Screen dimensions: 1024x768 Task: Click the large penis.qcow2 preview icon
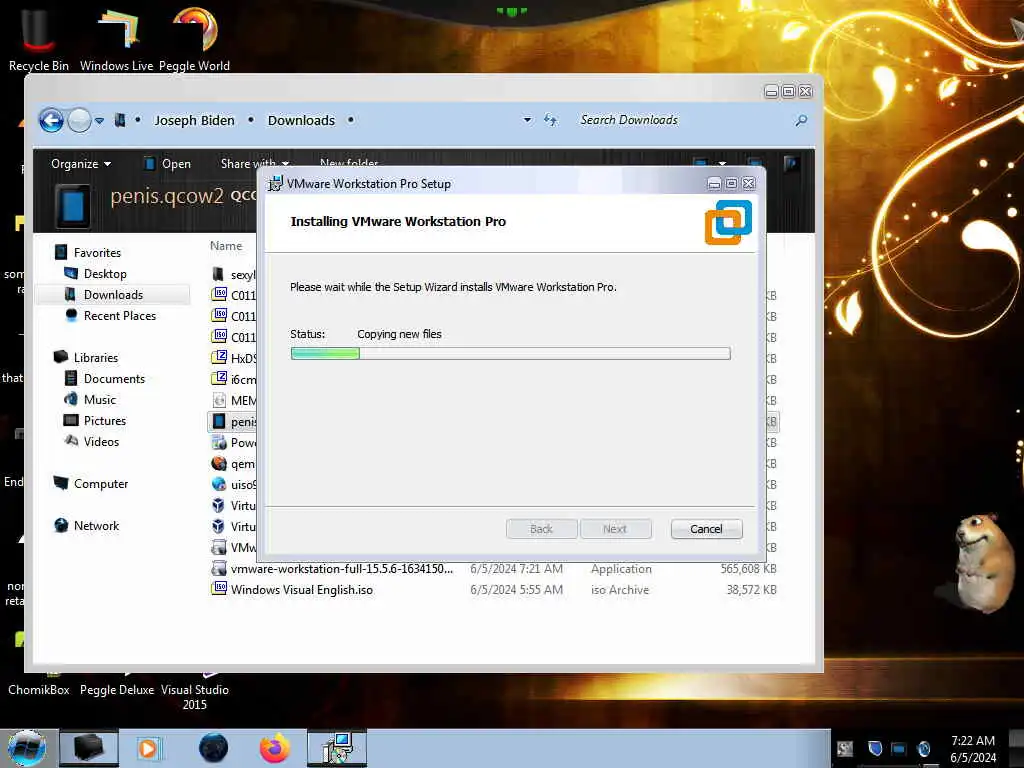coord(72,206)
